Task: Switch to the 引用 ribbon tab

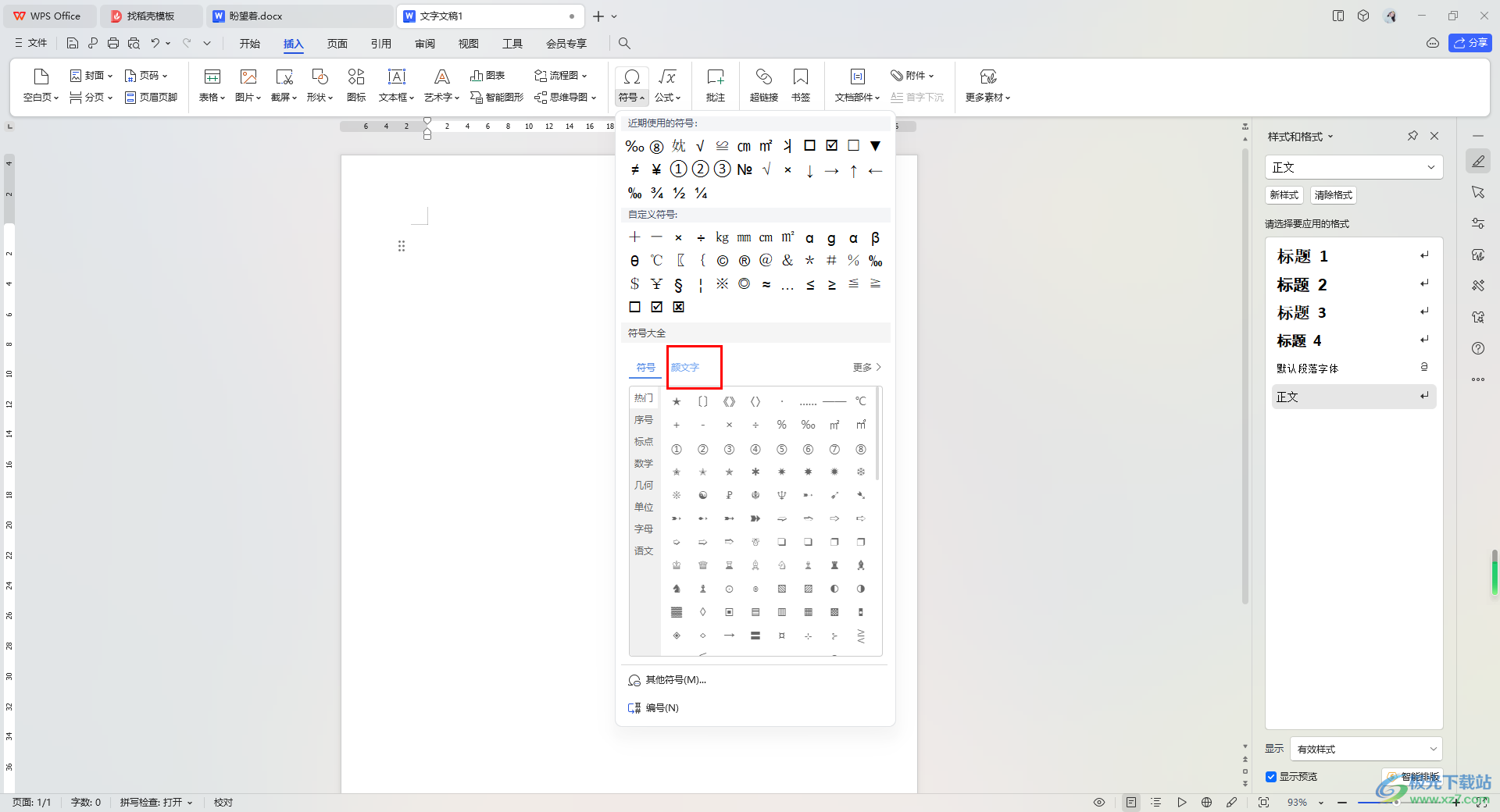Action: [381, 44]
